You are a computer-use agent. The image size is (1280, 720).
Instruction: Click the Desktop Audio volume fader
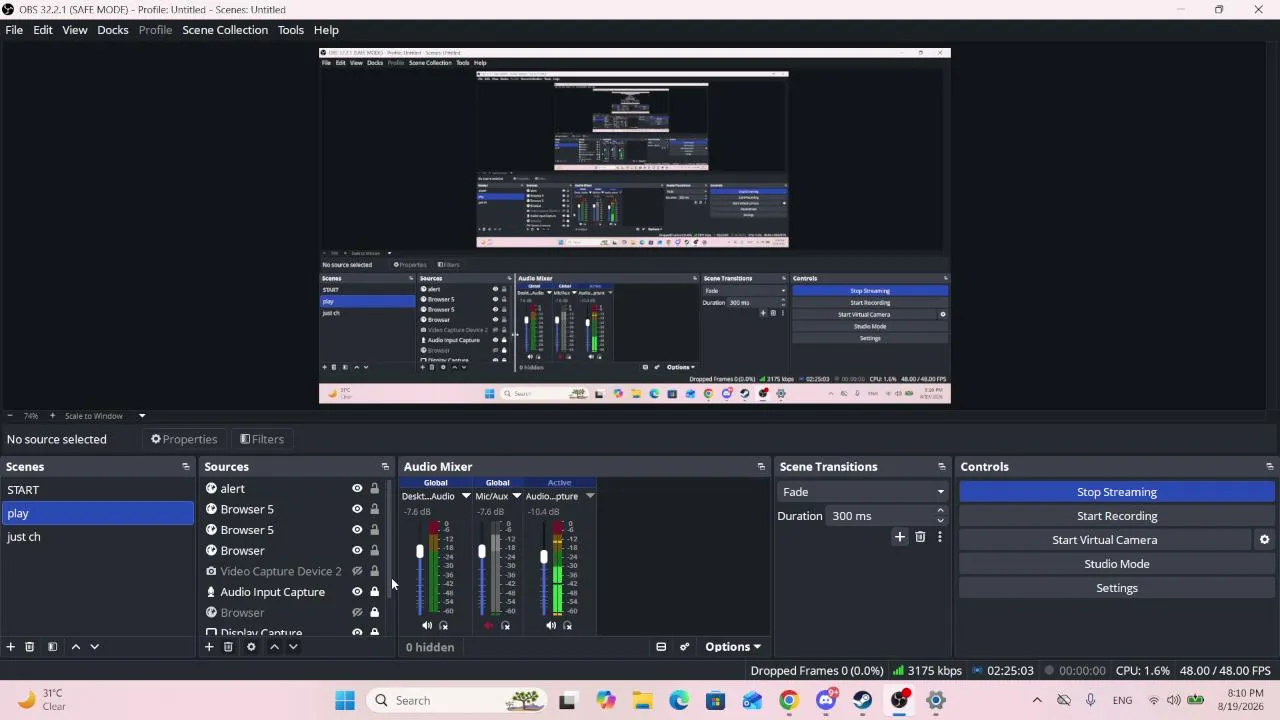tap(420, 552)
